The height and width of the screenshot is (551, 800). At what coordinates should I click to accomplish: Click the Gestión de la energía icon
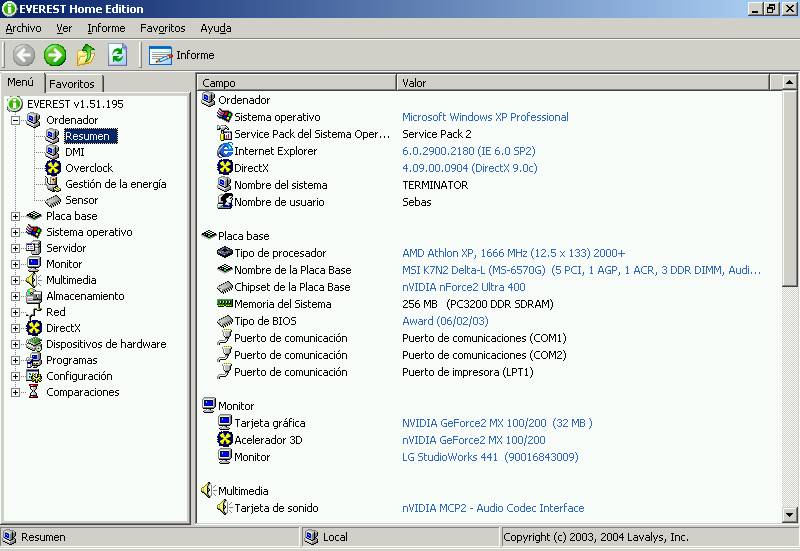click(x=53, y=184)
